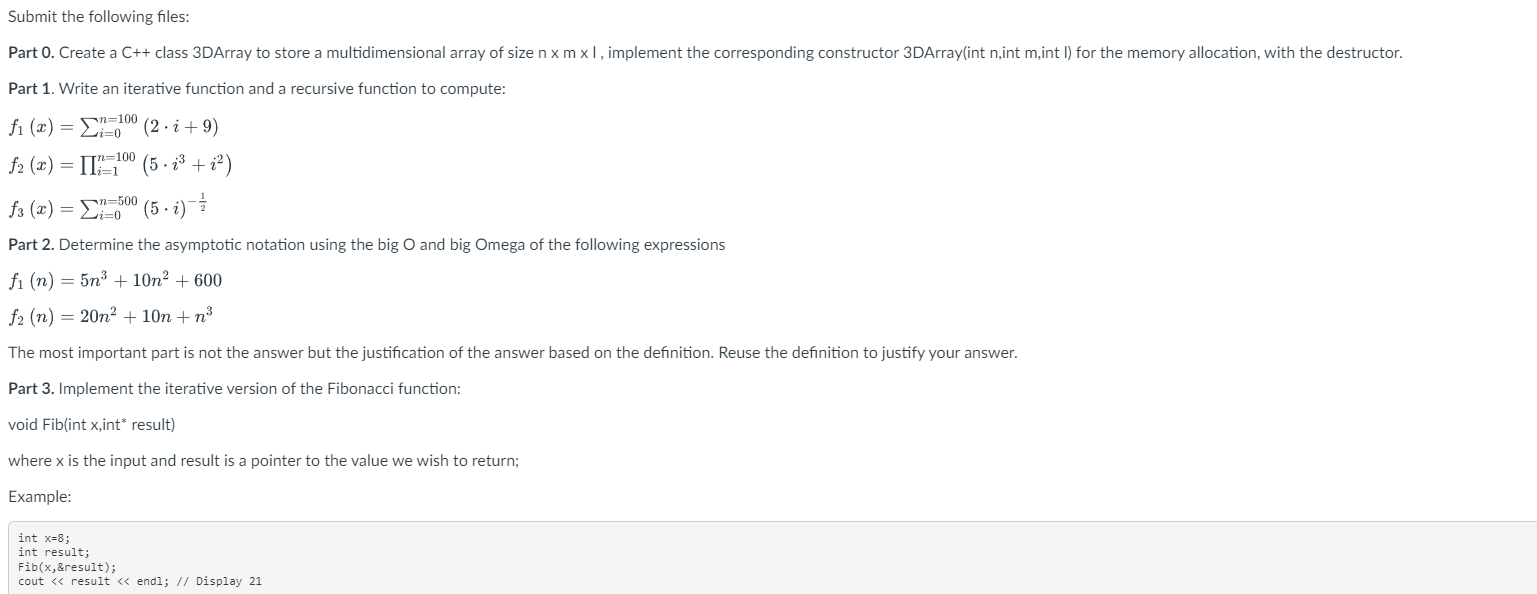
Task: Click the 3DArray constructor description text
Action: coord(730,53)
